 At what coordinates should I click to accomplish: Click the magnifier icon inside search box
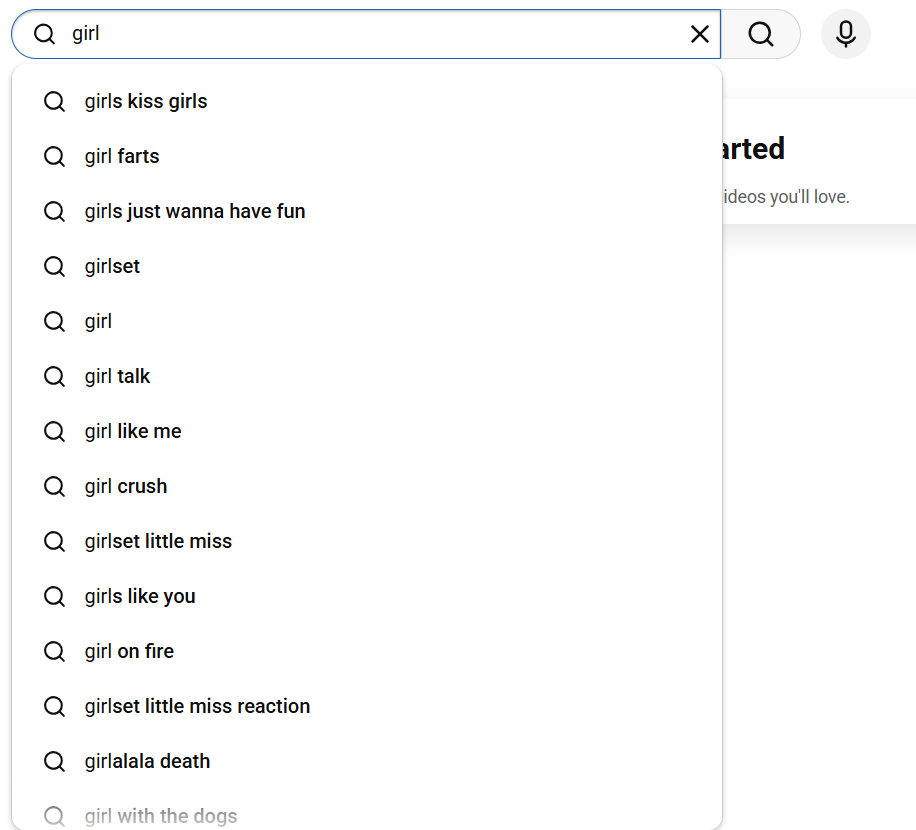pos(44,34)
